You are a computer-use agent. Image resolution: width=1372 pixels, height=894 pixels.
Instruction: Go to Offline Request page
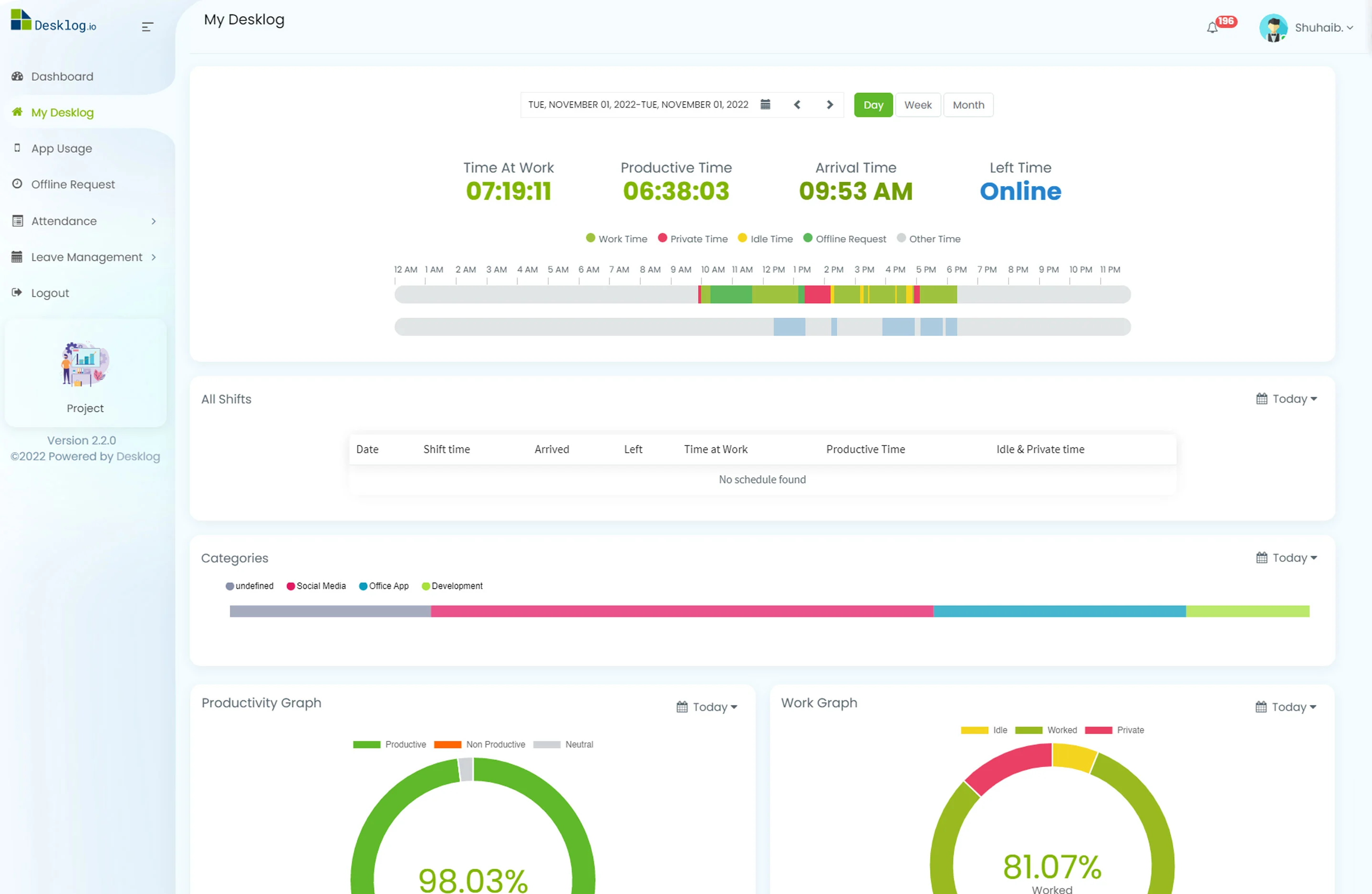pos(73,185)
